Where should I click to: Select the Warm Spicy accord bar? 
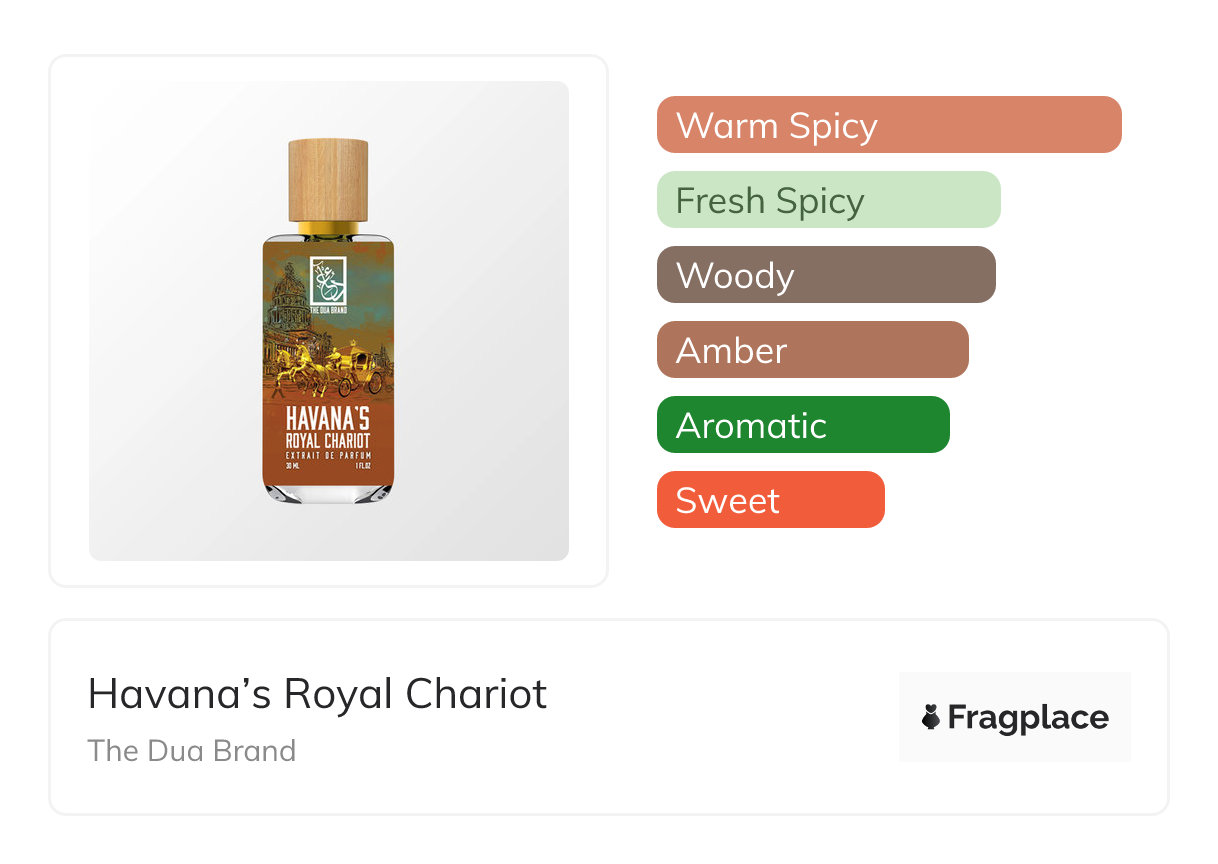(x=888, y=125)
